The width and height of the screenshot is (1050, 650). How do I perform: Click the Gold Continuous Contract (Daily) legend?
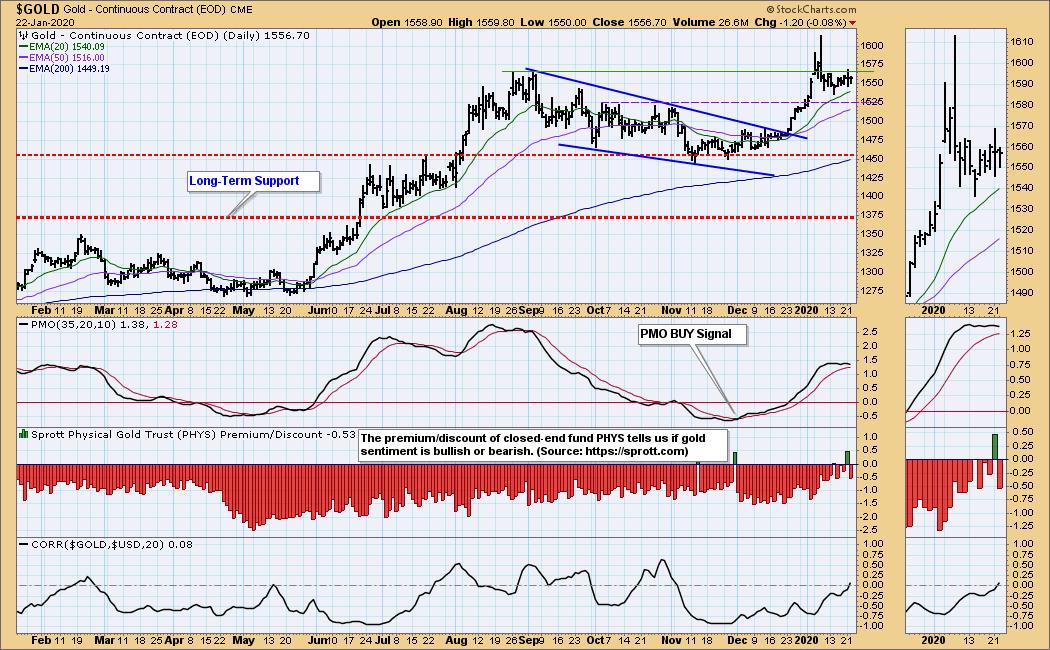coord(170,35)
